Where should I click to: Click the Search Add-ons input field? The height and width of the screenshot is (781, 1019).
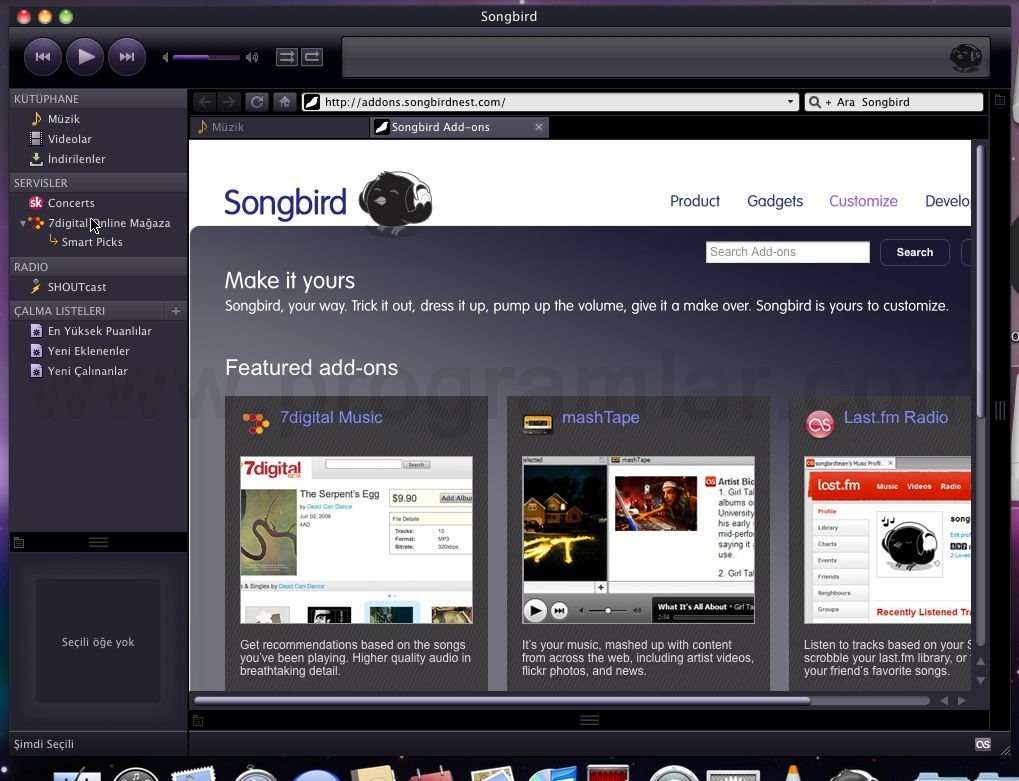tap(788, 252)
